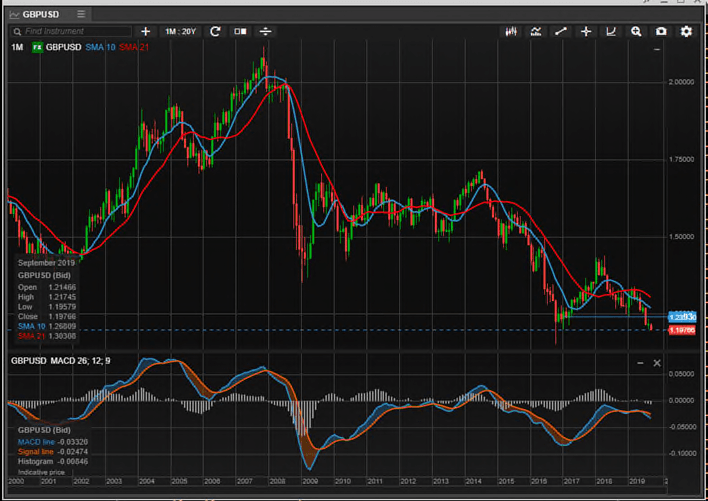The width and height of the screenshot is (708, 501).
Task: Click the 1.50000 price axis label
Action: tap(681, 237)
